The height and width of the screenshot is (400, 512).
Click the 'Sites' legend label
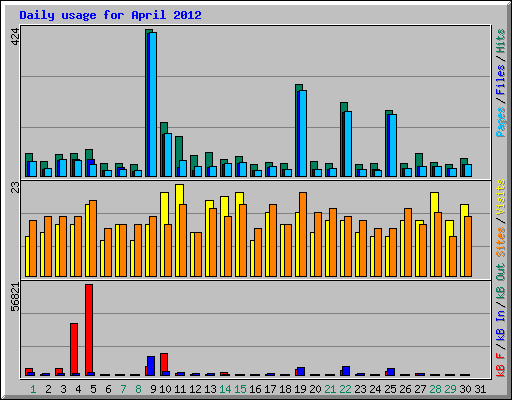500,241
